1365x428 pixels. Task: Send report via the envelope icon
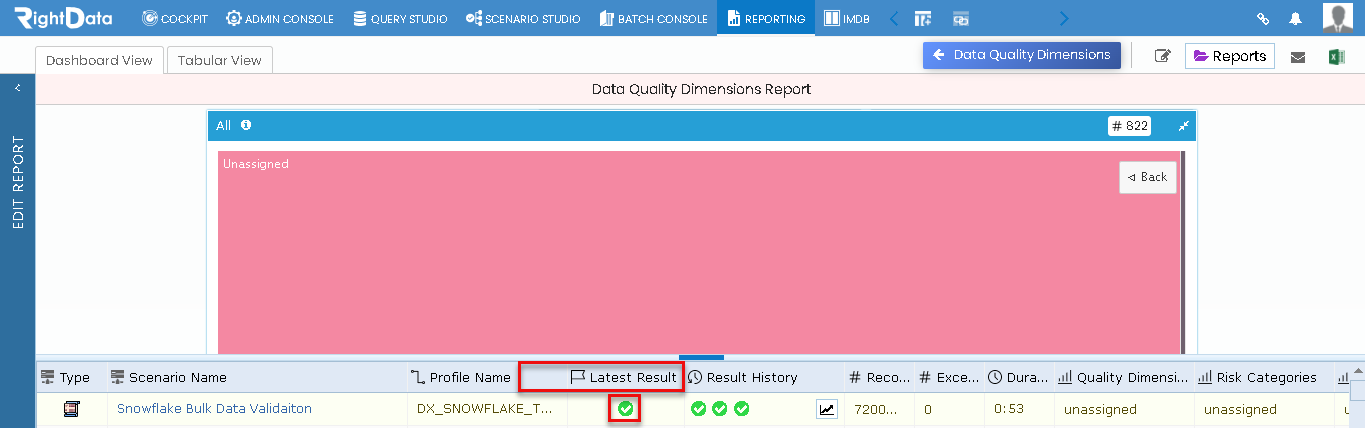(x=1298, y=57)
